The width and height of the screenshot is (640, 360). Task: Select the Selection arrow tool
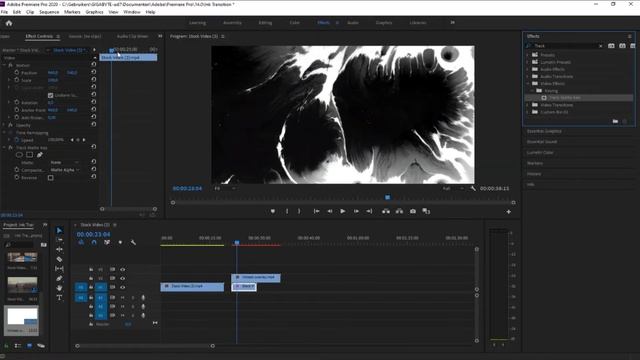click(59, 230)
